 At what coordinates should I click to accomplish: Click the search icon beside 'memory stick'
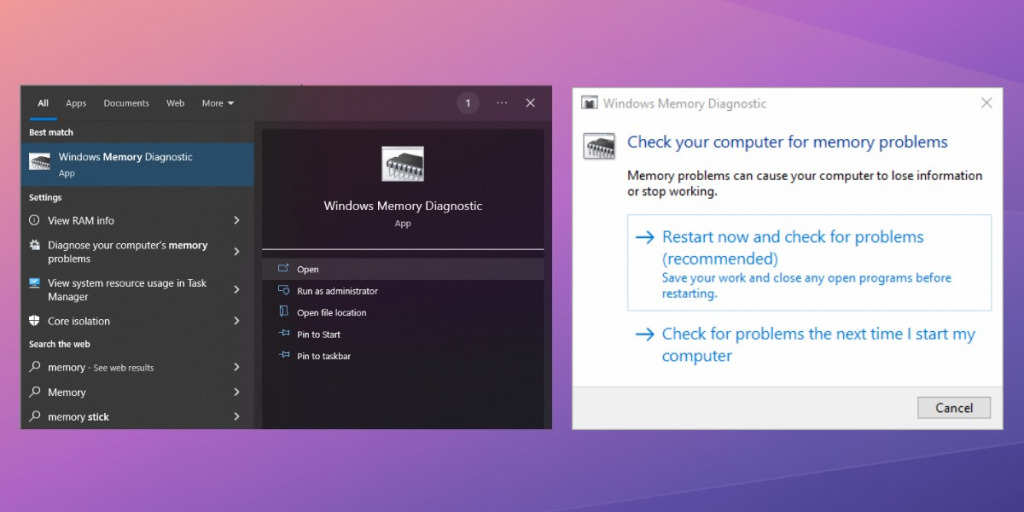(x=35, y=416)
